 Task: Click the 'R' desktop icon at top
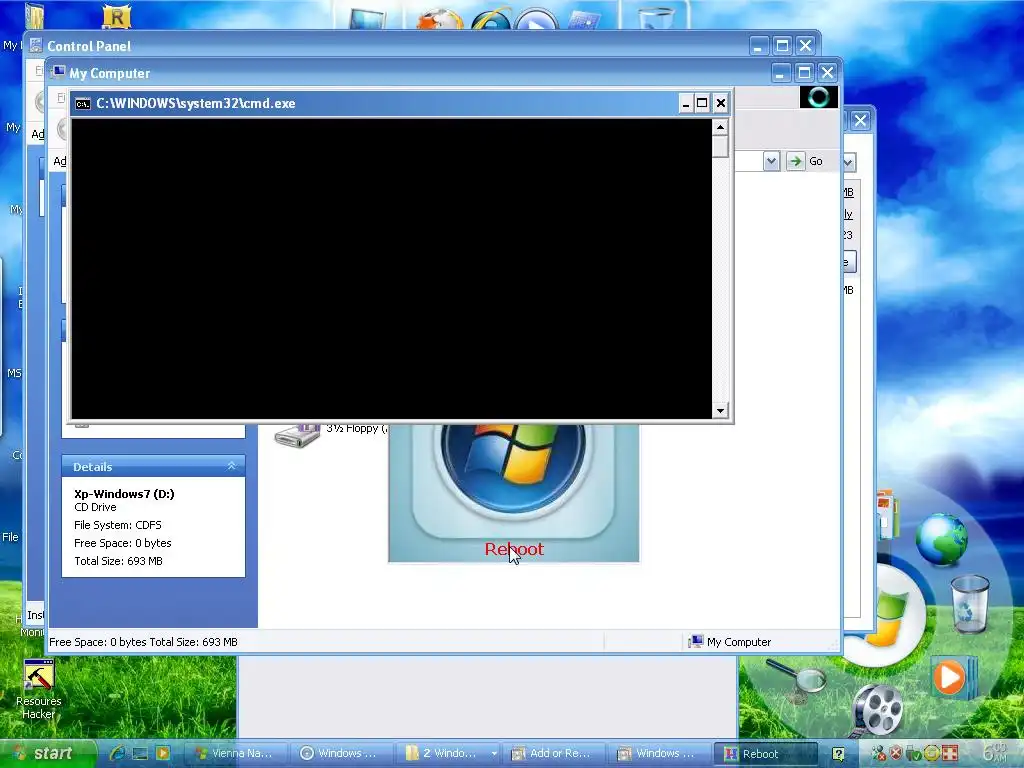click(x=117, y=16)
